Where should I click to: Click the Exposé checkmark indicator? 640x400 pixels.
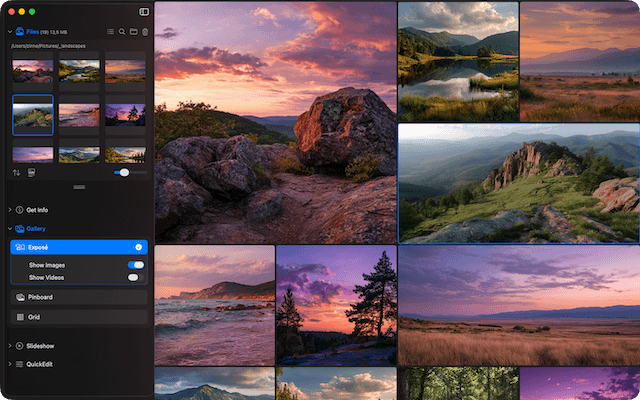[138, 246]
